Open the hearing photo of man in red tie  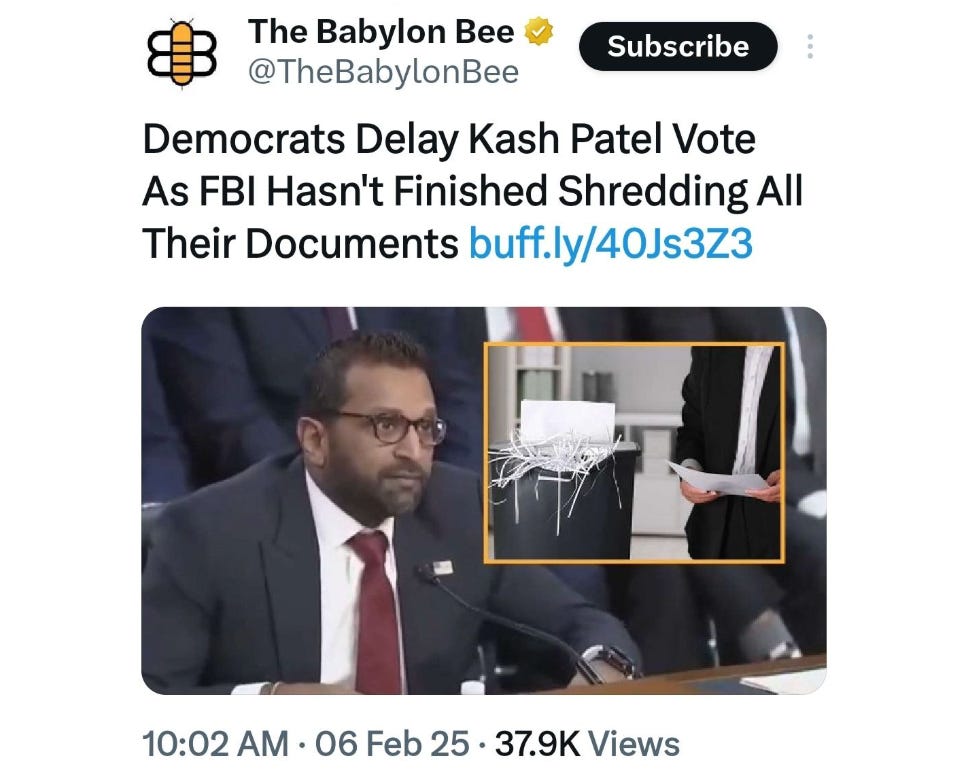coord(484,500)
